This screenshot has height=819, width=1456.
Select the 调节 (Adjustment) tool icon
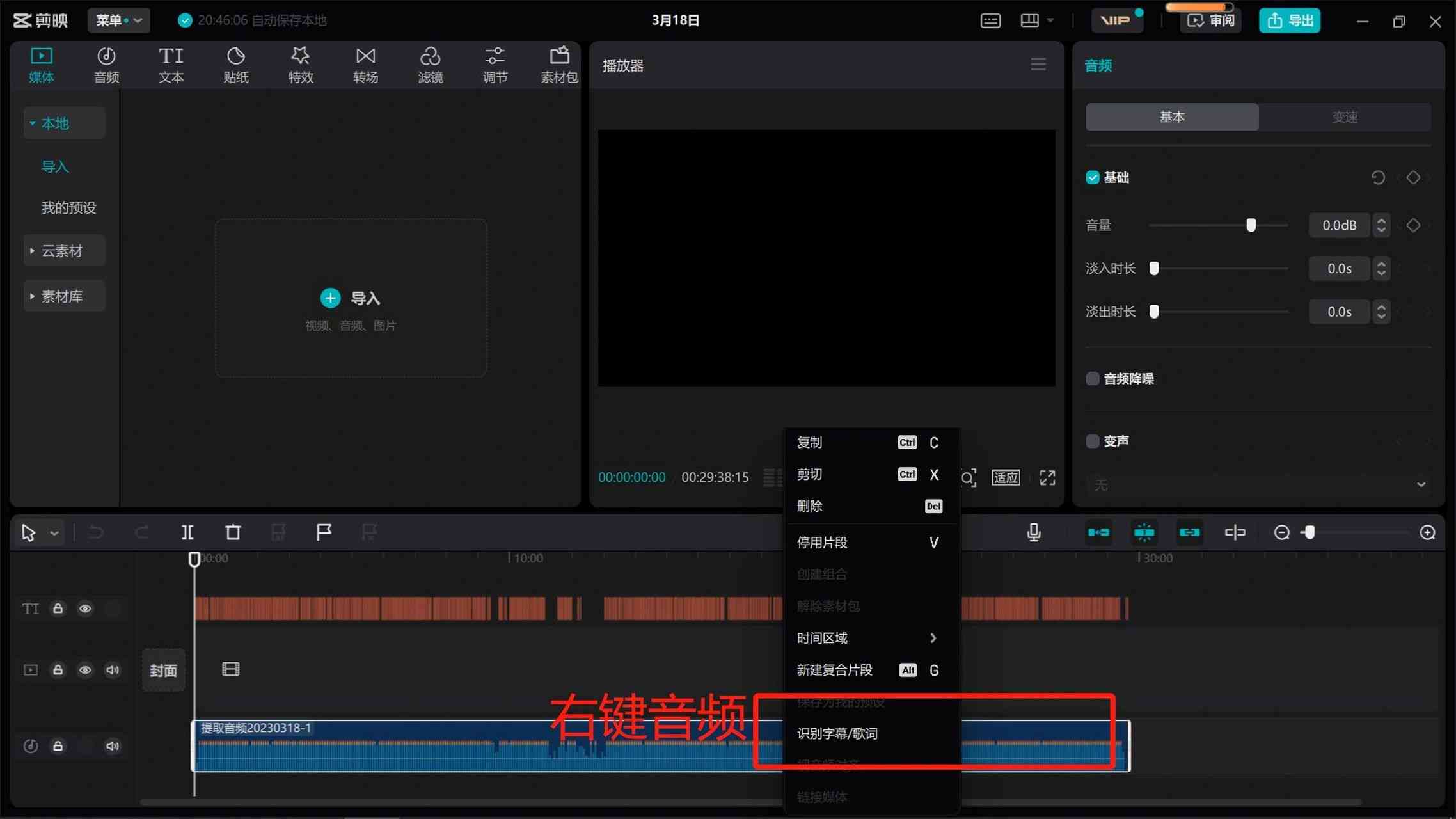pos(493,64)
